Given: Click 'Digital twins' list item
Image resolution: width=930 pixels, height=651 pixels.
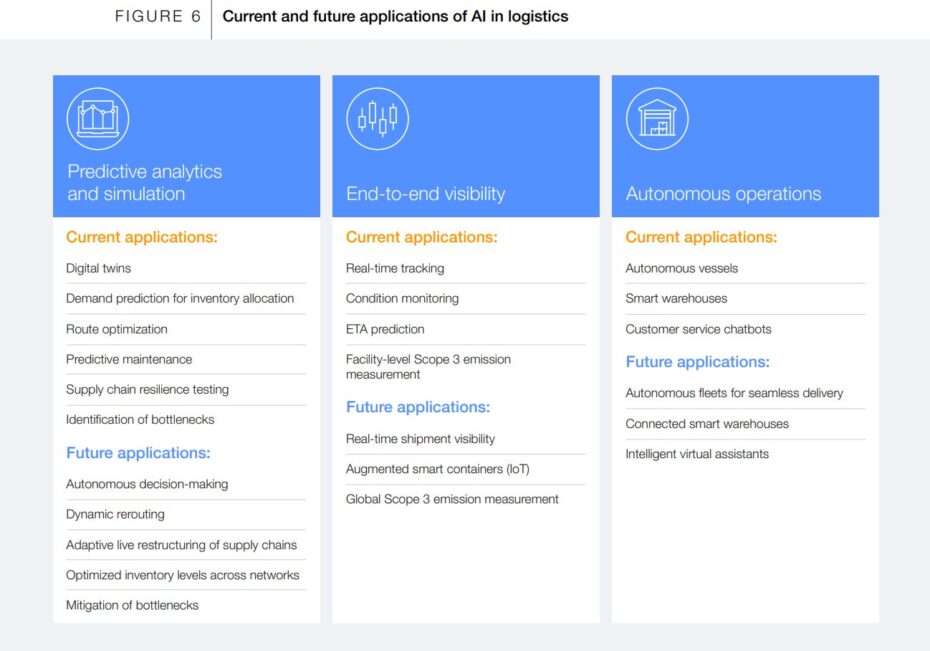Looking at the screenshot, I should click(98, 268).
